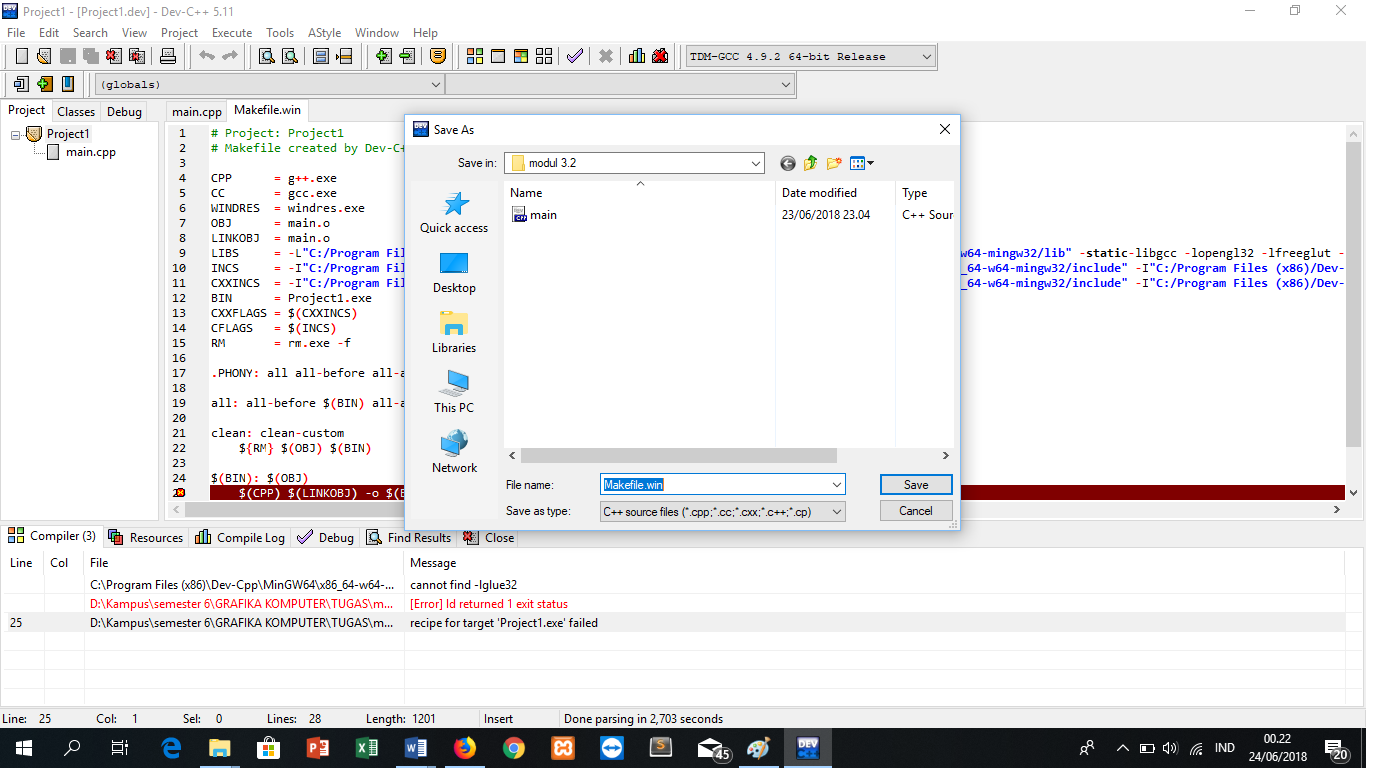This screenshot has width=1384, height=778.
Task: Open Firefox from the taskbar
Action: tap(465, 748)
